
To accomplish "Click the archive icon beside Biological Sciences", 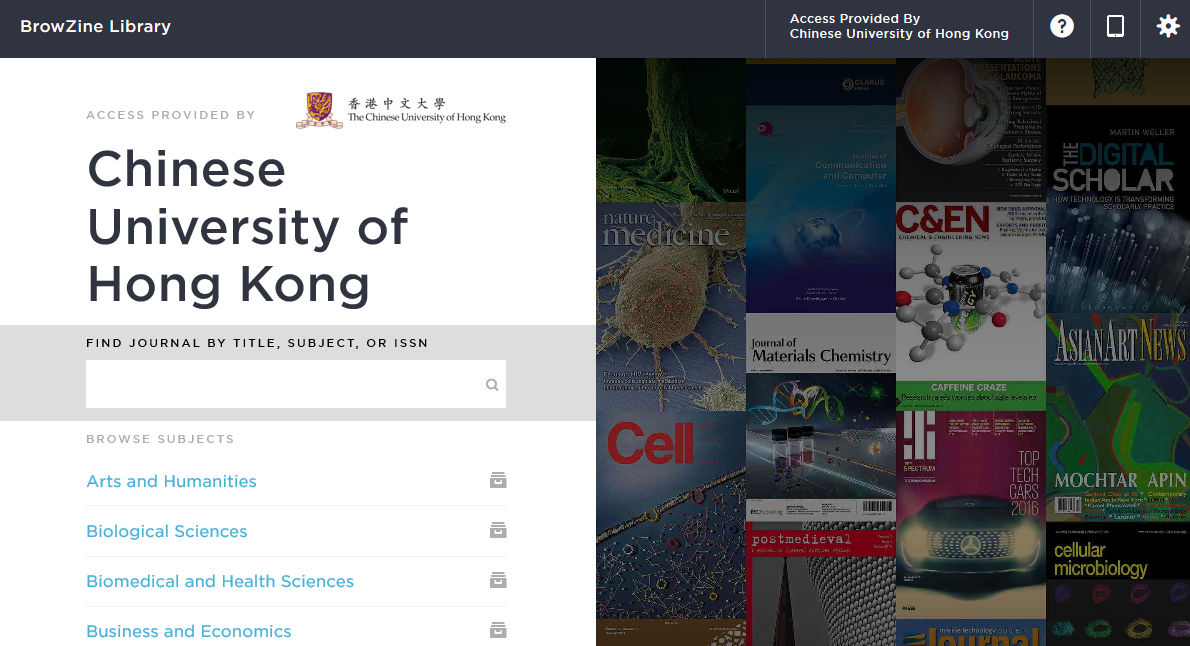I will (498, 530).
